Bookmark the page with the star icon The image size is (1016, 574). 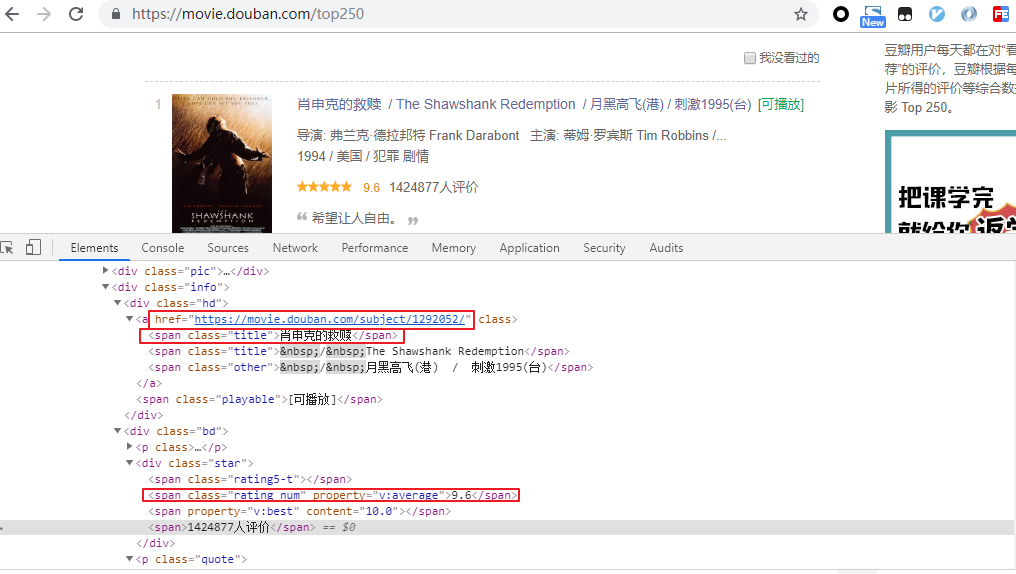pos(801,14)
